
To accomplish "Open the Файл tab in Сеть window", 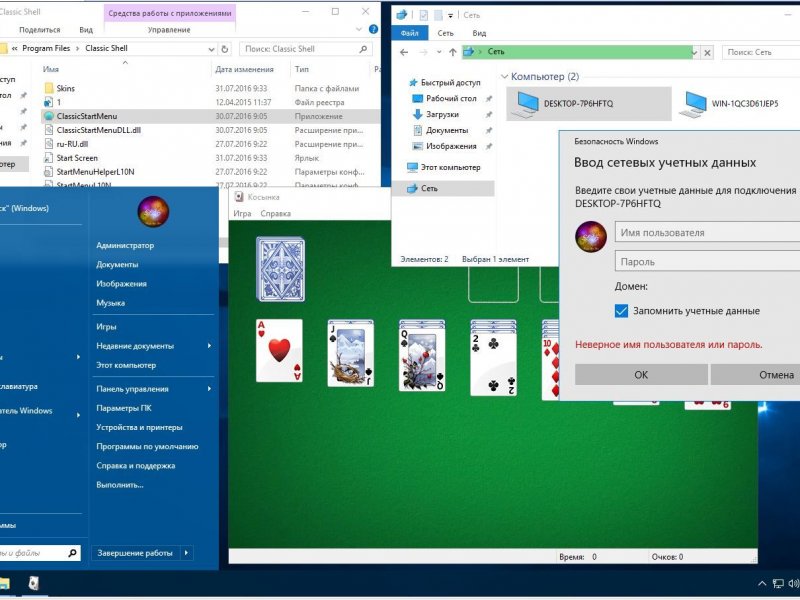I will 410,33.
